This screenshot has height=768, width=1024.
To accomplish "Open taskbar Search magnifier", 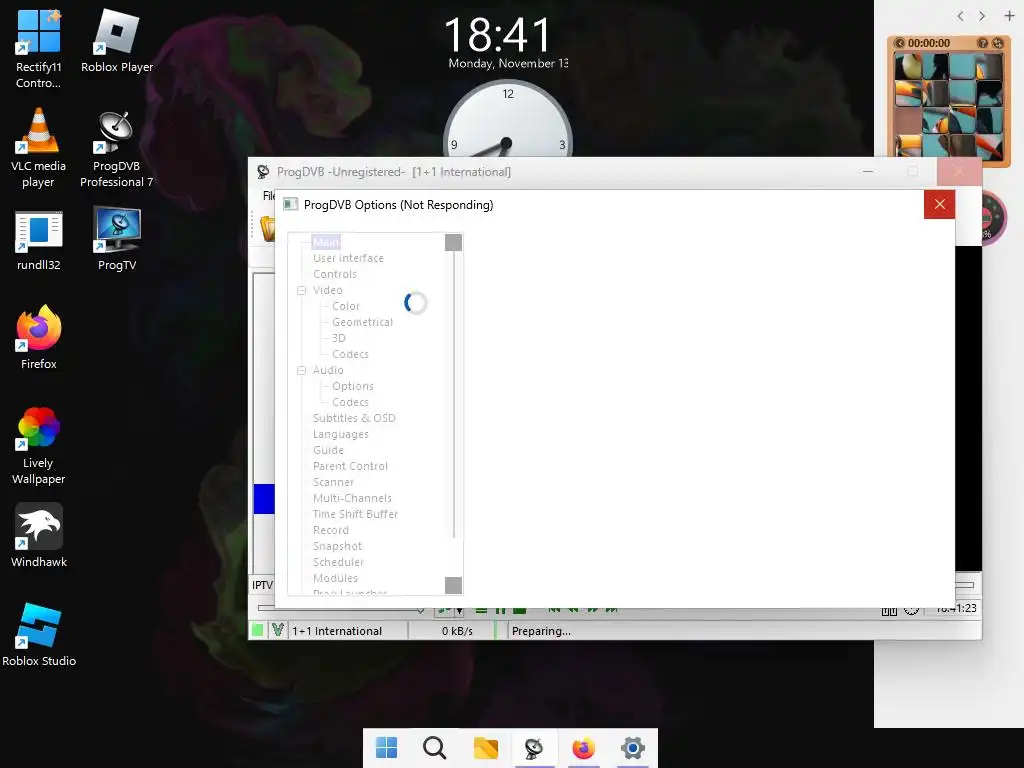I will [435, 748].
